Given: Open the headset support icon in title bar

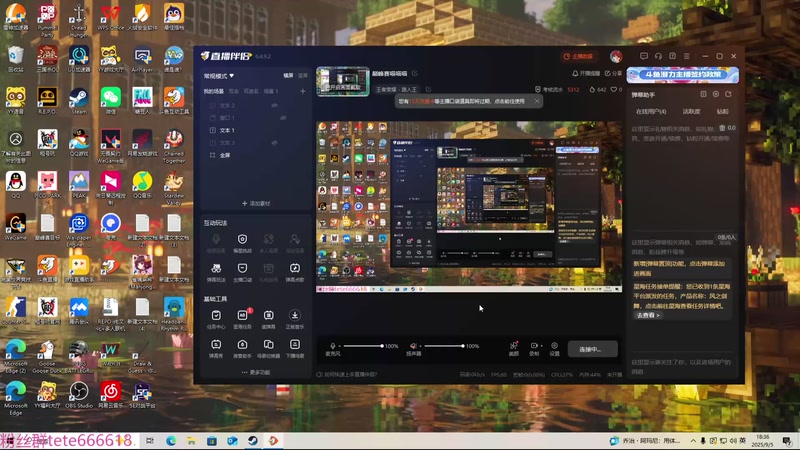Looking at the screenshot, I should [658, 56].
